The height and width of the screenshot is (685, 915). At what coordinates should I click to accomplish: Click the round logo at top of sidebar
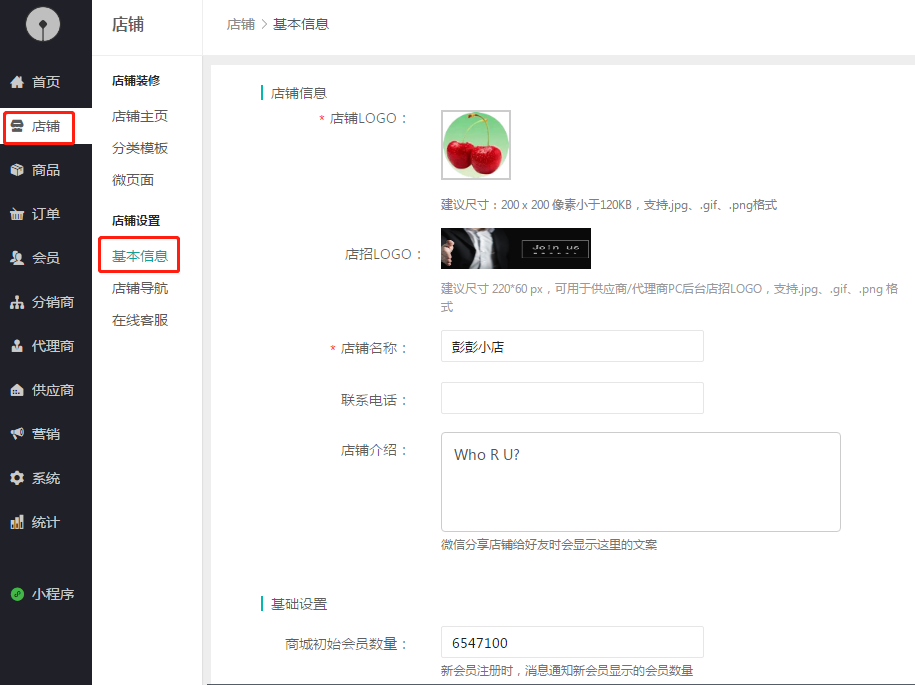click(x=44, y=25)
